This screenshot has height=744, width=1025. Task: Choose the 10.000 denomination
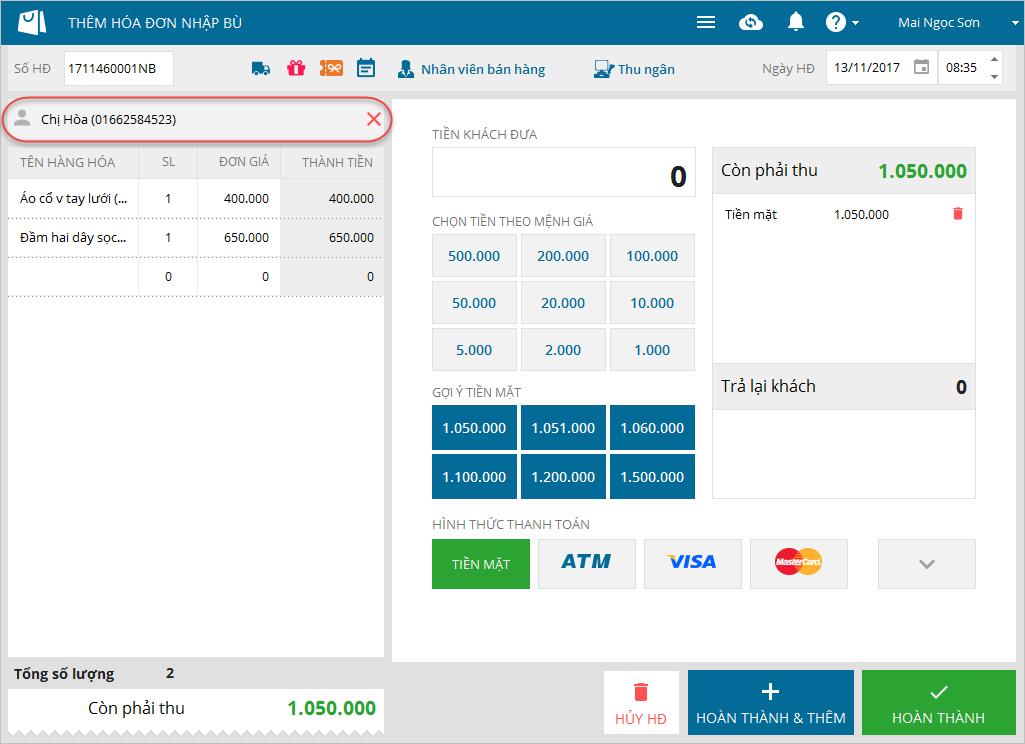652,303
